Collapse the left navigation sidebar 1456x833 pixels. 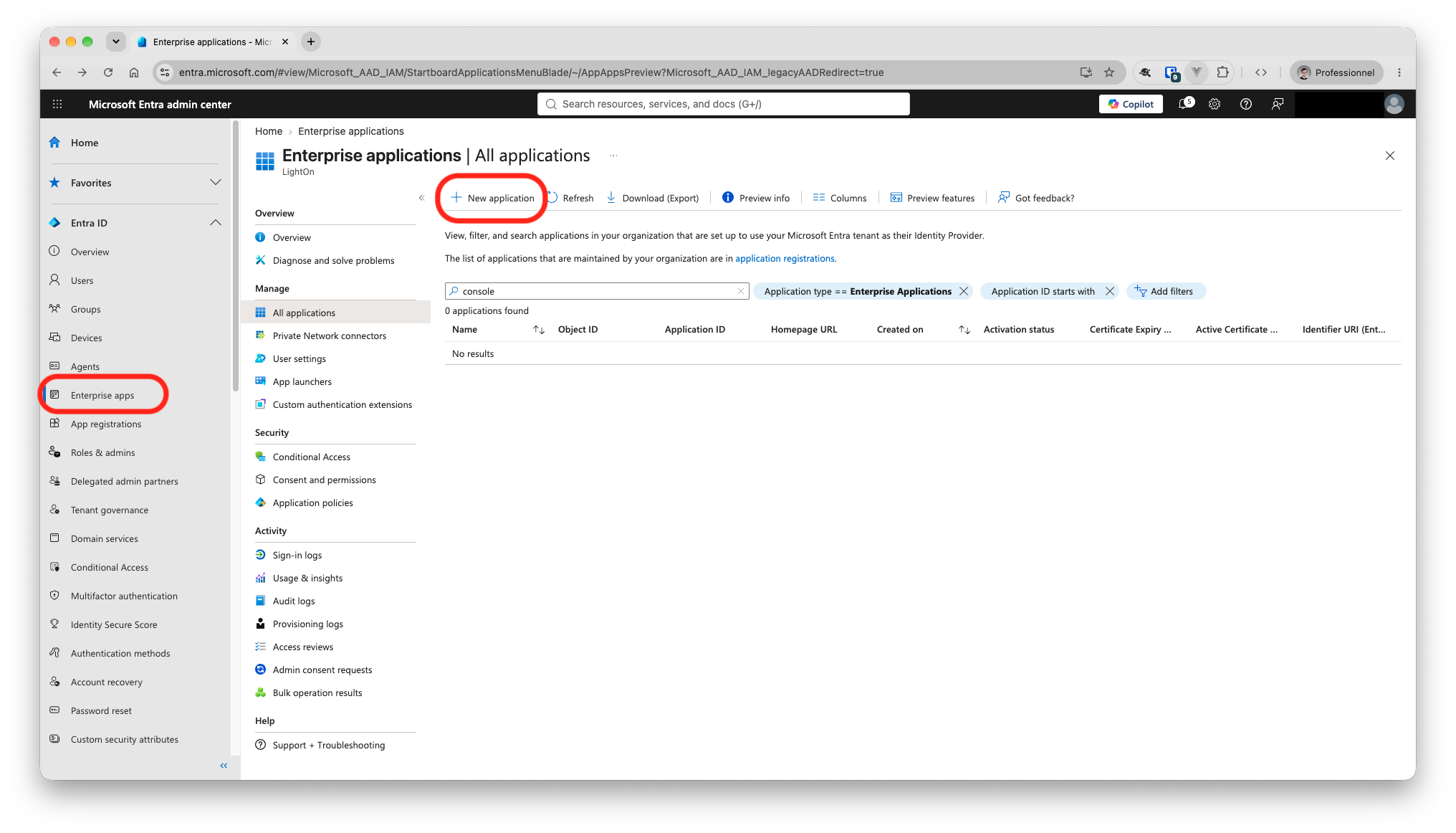[224, 766]
